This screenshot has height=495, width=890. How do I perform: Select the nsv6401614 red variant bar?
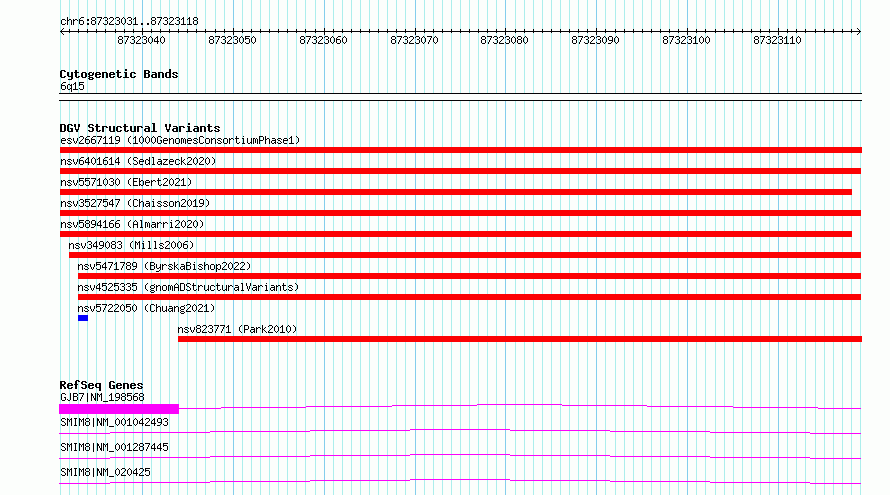(x=460, y=171)
